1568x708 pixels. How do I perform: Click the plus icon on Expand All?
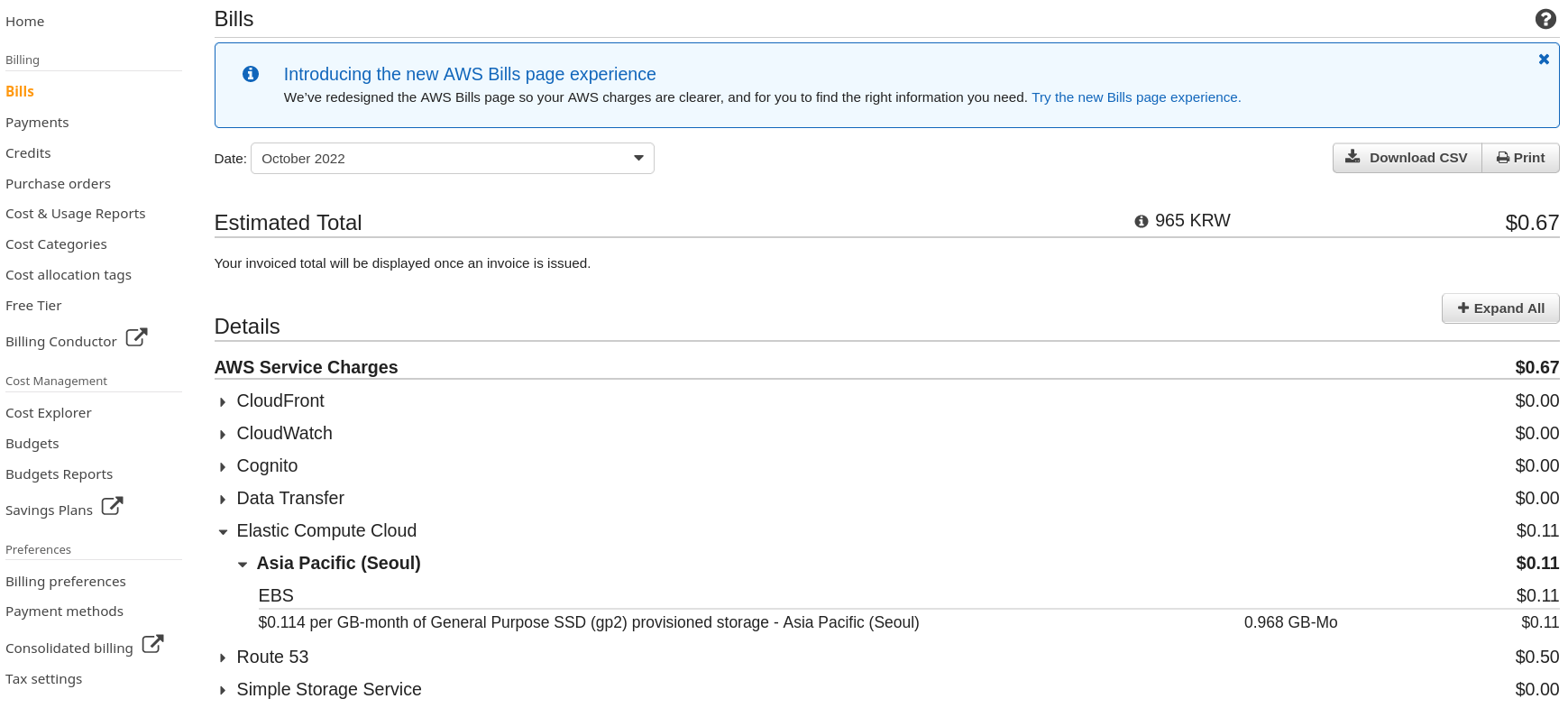pyautogui.click(x=1463, y=308)
